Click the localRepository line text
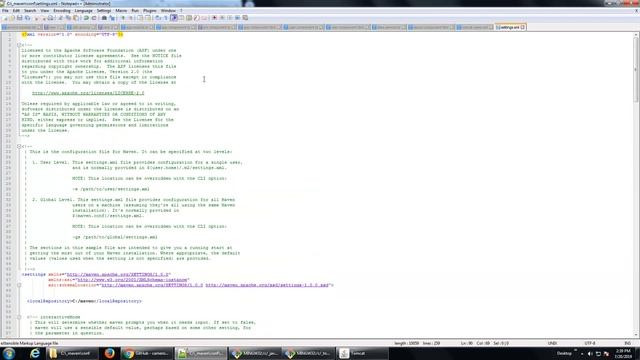This screenshot has height=360, width=640. pyautogui.click(x=84, y=301)
